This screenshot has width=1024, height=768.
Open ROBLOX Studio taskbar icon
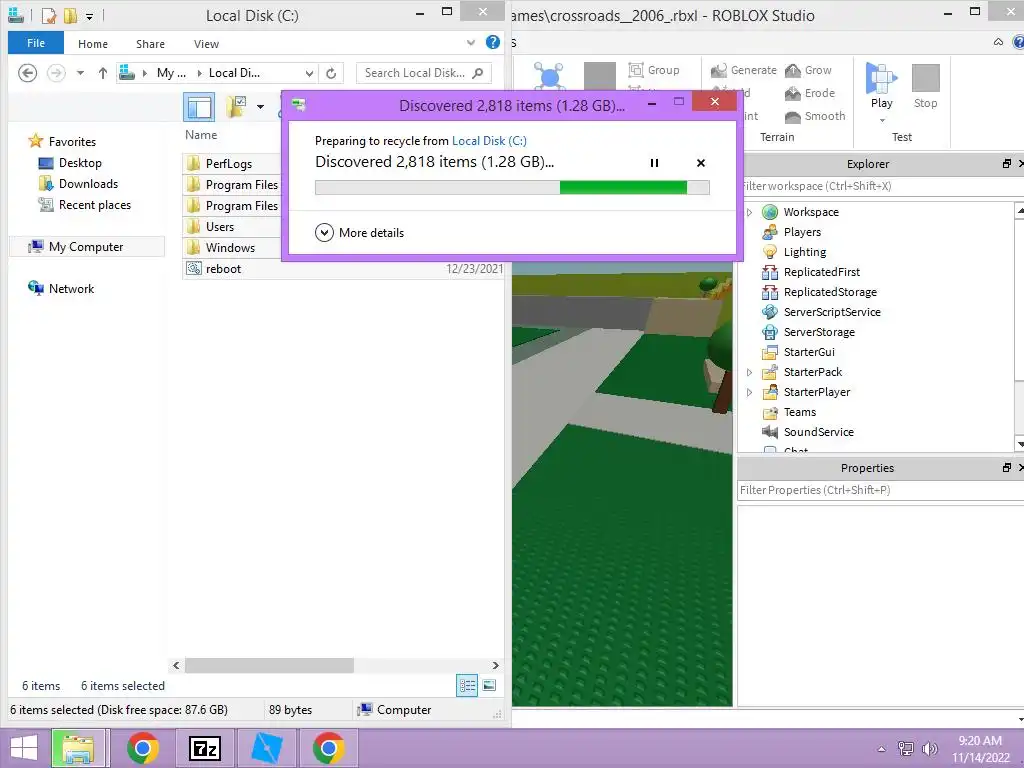[266, 748]
